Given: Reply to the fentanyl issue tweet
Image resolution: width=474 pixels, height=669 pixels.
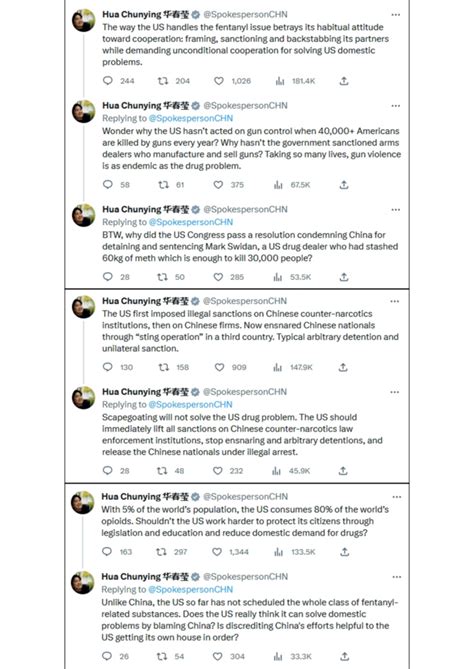Looking at the screenshot, I should coord(108,81).
